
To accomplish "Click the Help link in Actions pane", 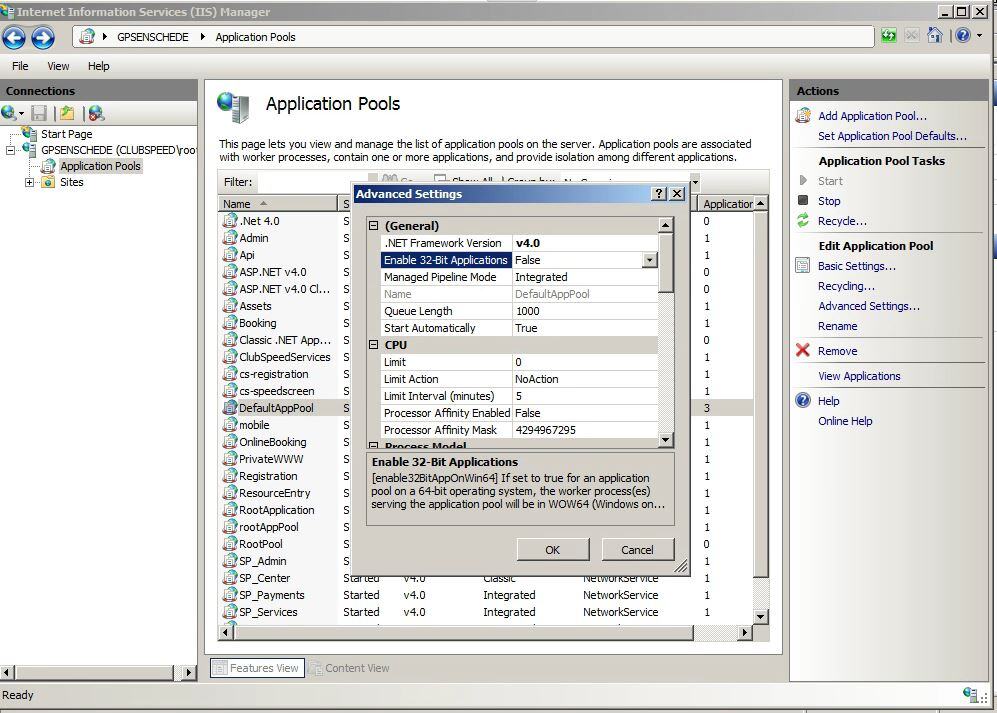I will pyautogui.click(x=829, y=401).
